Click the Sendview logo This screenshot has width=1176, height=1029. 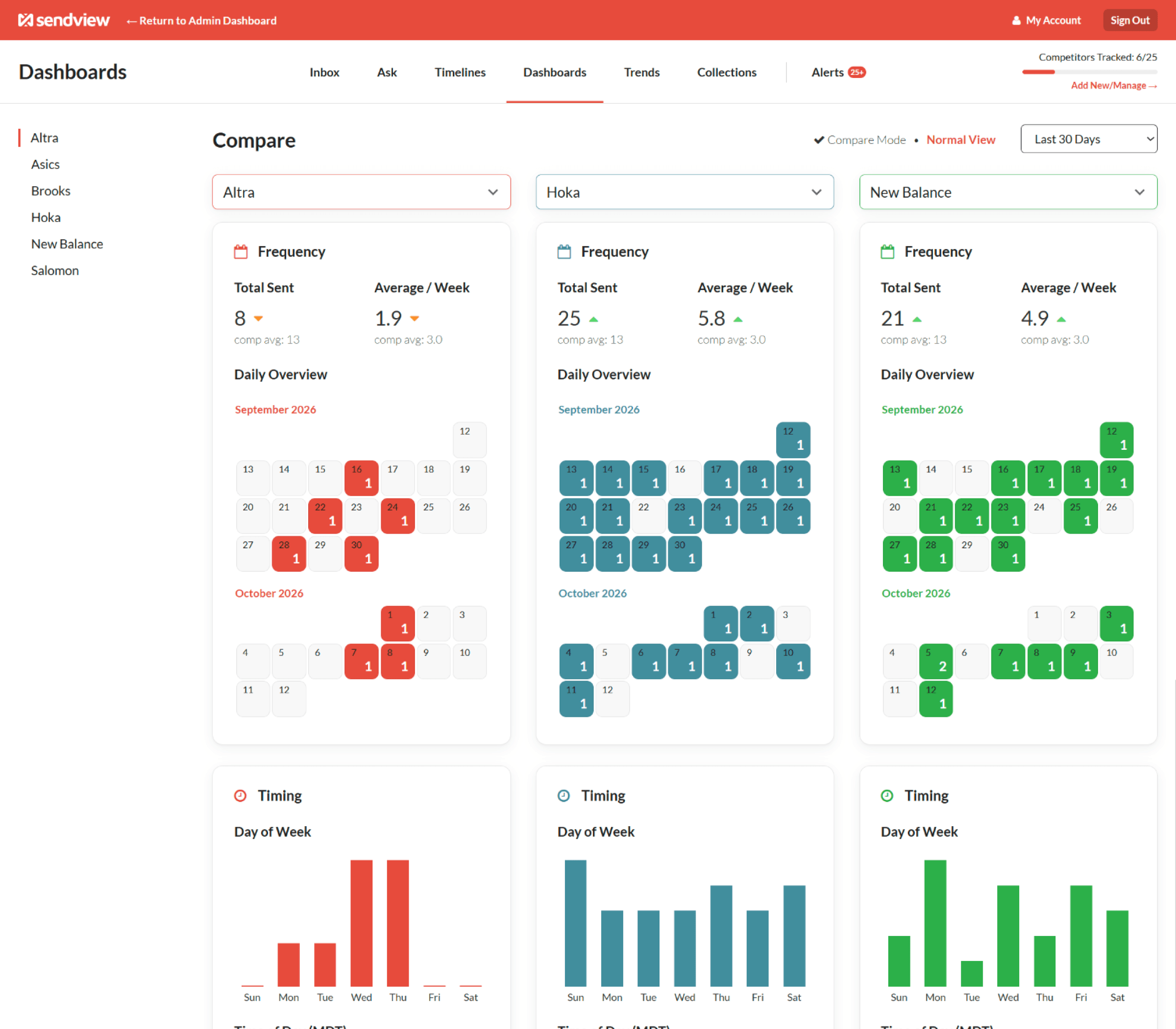pyautogui.click(x=63, y=21)
